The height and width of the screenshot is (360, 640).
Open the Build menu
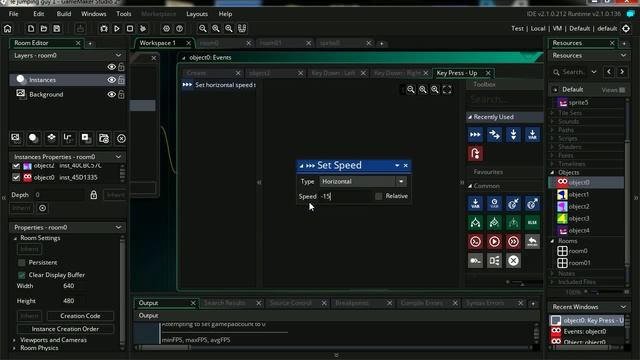pos(64,14)
